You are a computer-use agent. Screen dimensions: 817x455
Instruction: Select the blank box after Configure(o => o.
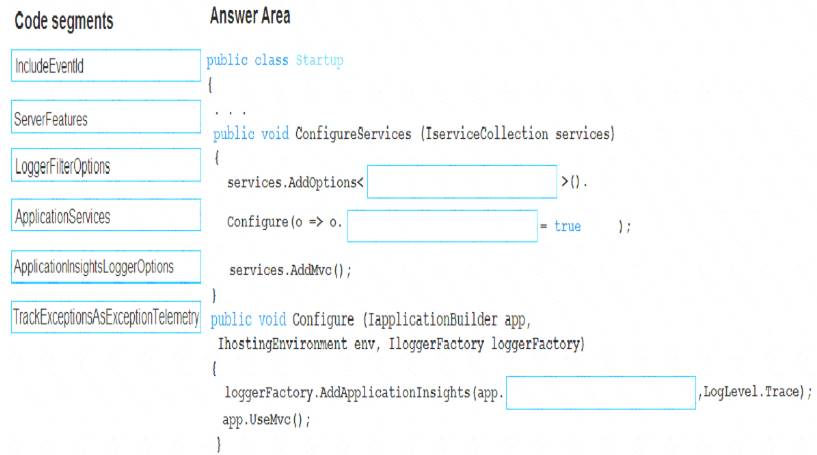click(x=442, y=226)
